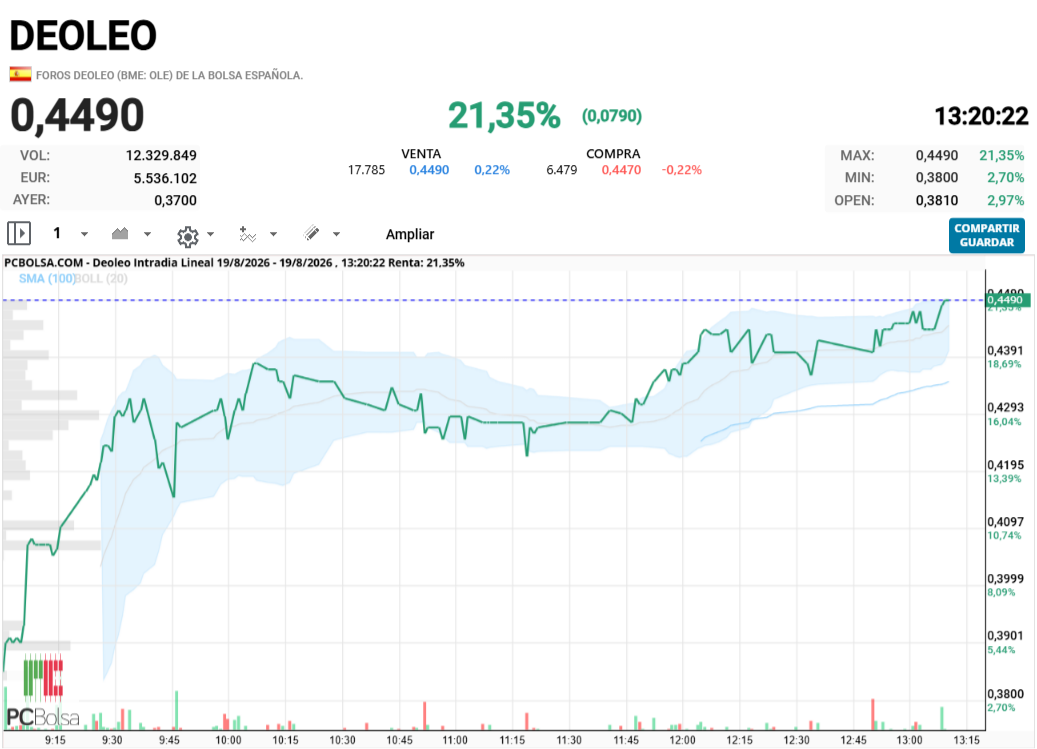
Task: Click the 21,35% change percentage
Action: coord(504,116)
